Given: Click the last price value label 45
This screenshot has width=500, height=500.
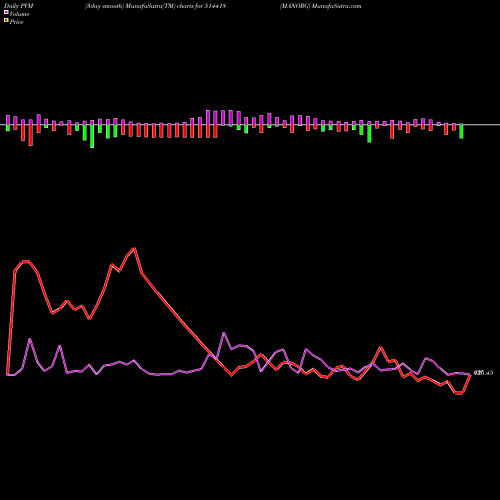Looking at the screenshot, I should click(483, 373).
